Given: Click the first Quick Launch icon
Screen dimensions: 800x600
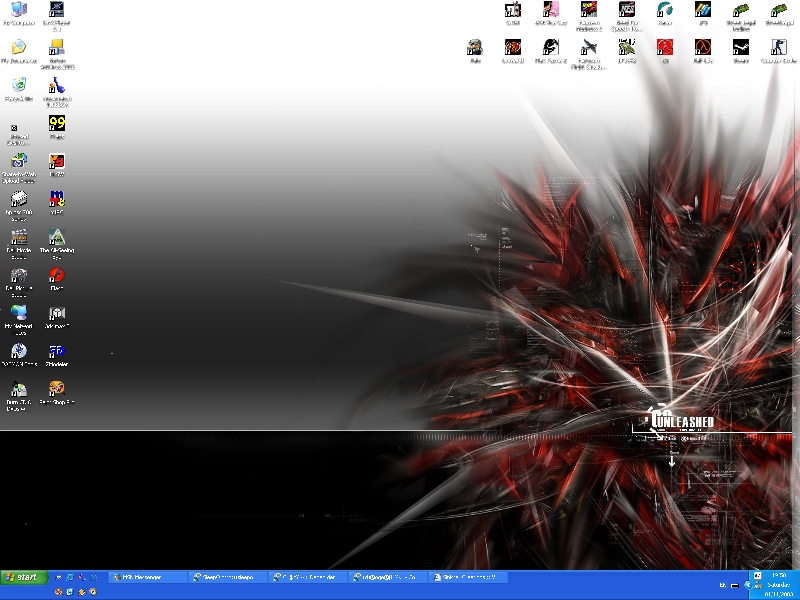Looking at the screenshot, I should coord(59,577).
